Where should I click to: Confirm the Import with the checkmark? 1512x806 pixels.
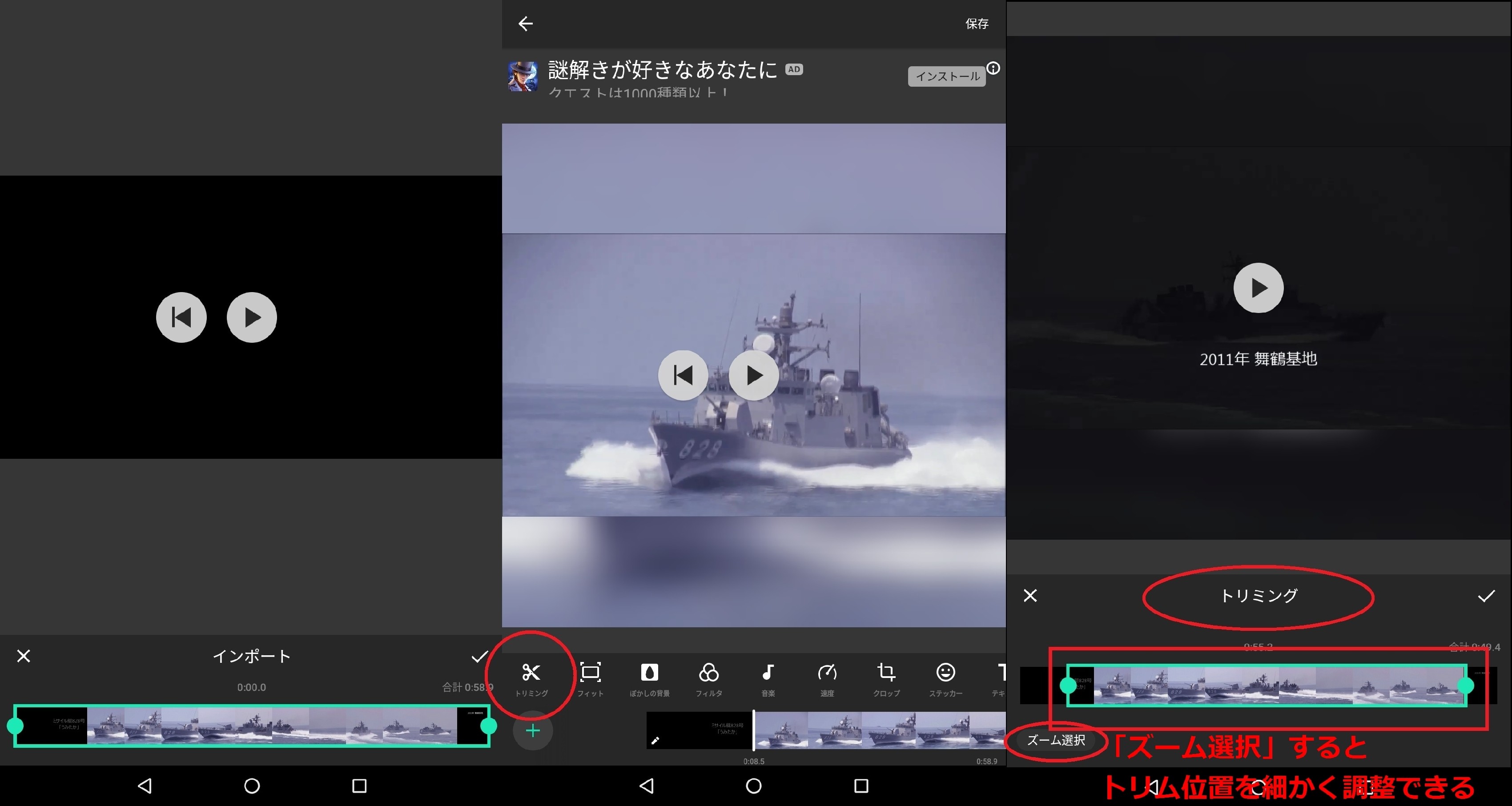tap(479, 656)
